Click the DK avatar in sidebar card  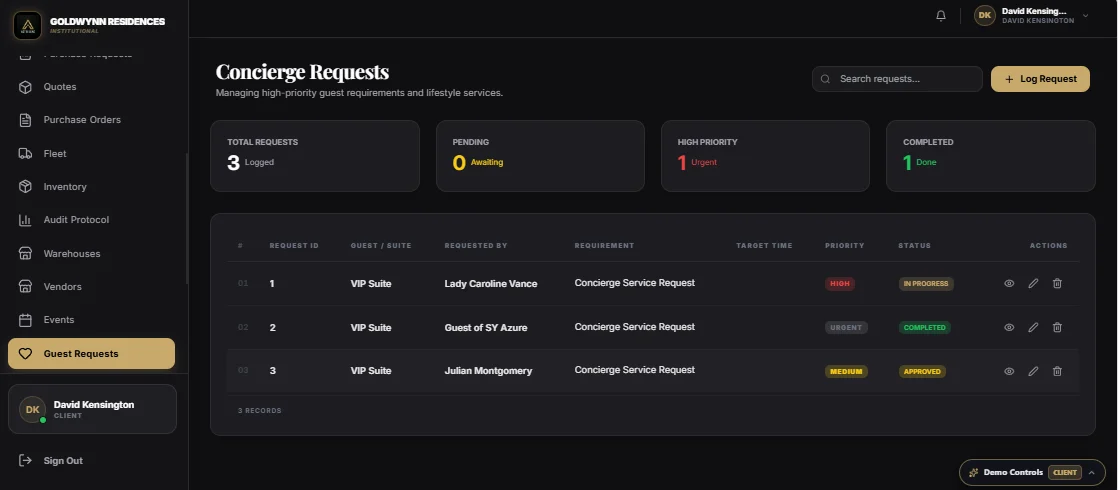coord(32,409)
